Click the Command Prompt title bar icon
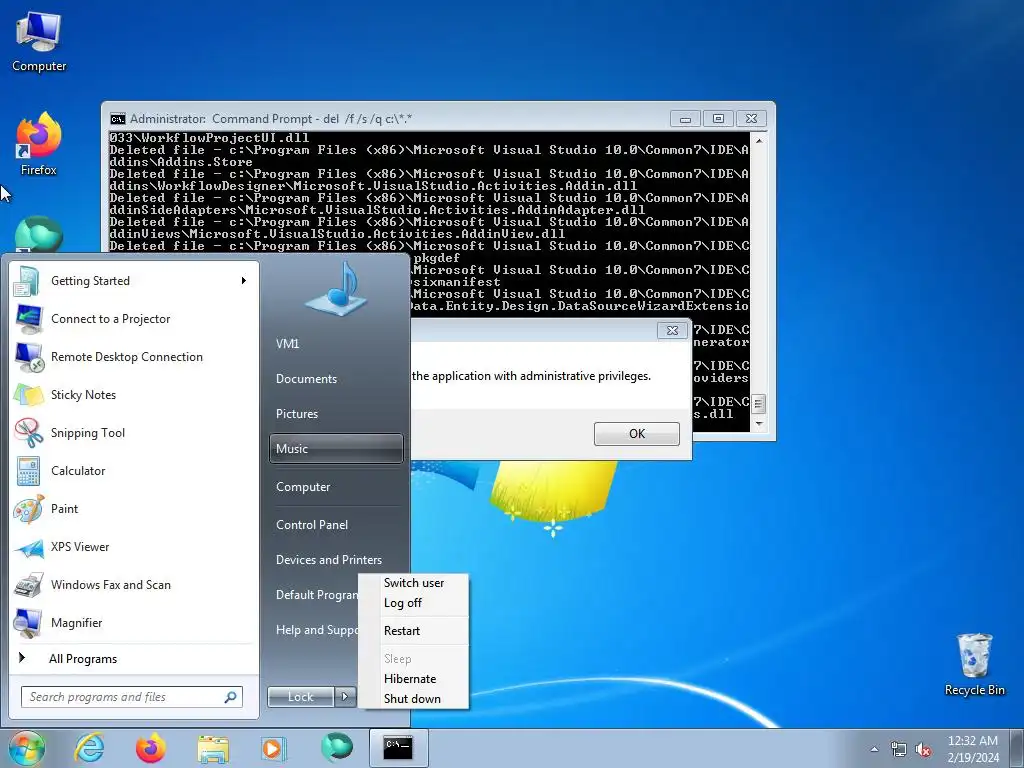The image size is (1024, 768). (118, 119)
